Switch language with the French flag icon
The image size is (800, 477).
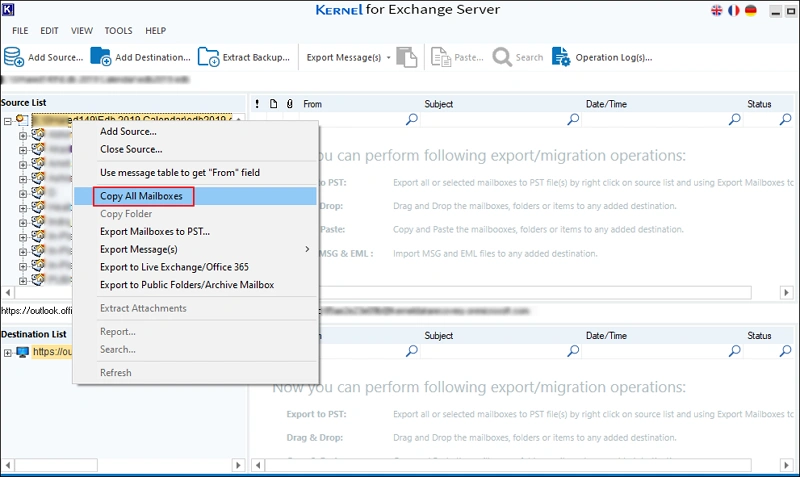click(734, 11)
